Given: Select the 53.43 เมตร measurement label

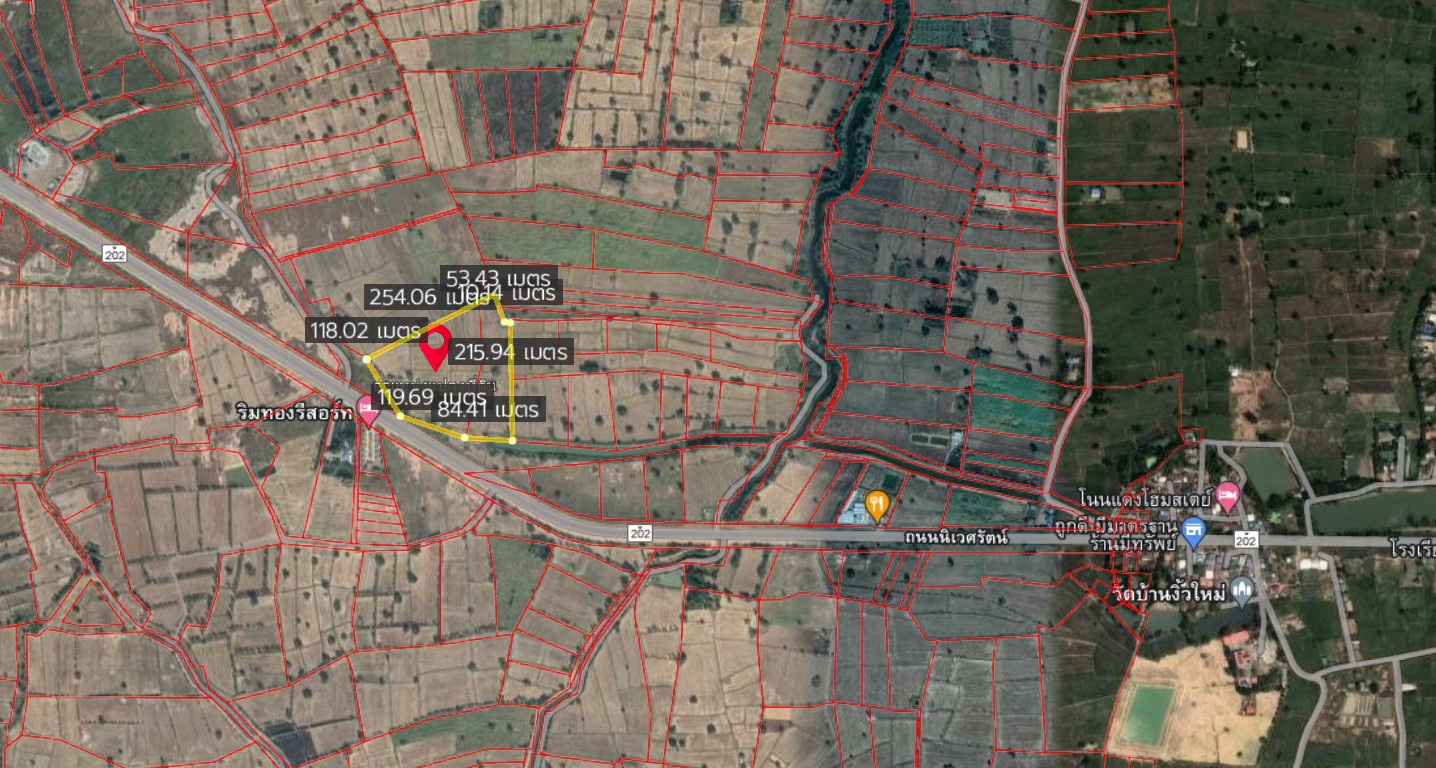Looking at the screenshot, I should click(498, 278).
